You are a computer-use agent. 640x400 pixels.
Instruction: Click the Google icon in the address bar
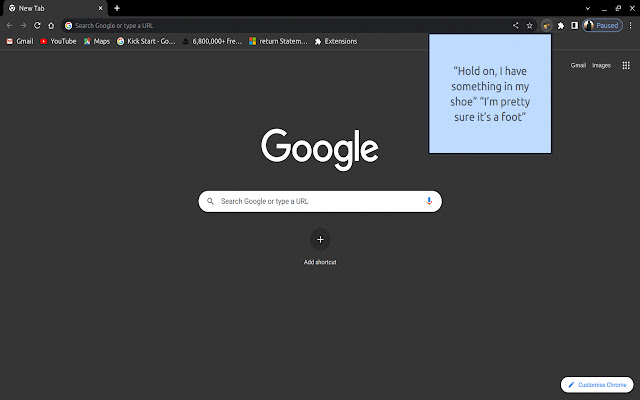point(69,25)
